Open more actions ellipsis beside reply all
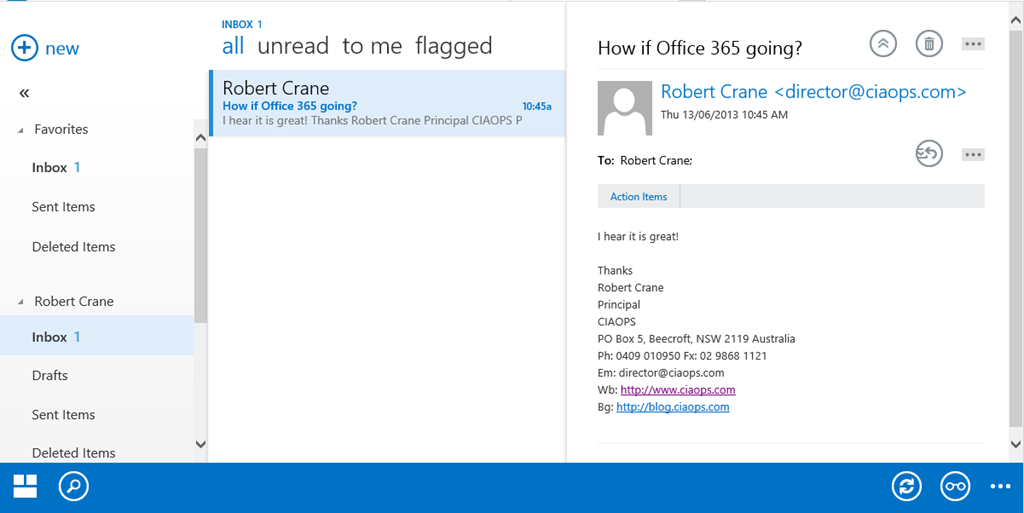Image resolution: width=1024 pixels, height=513 pixels. pos(972,154)
